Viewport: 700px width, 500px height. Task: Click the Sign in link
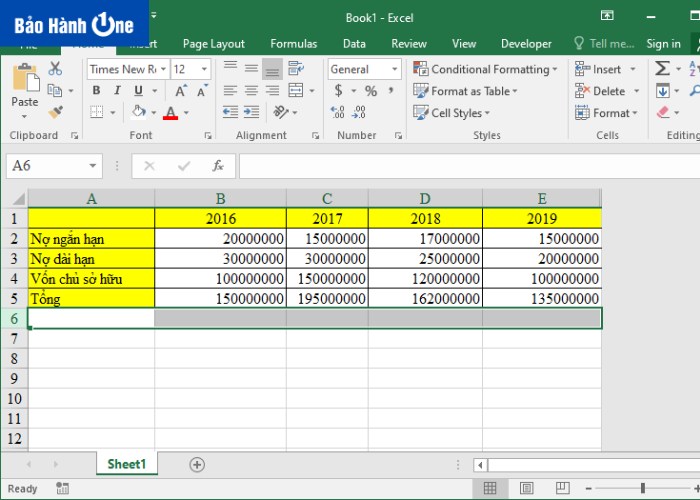[x=663, y=44]
